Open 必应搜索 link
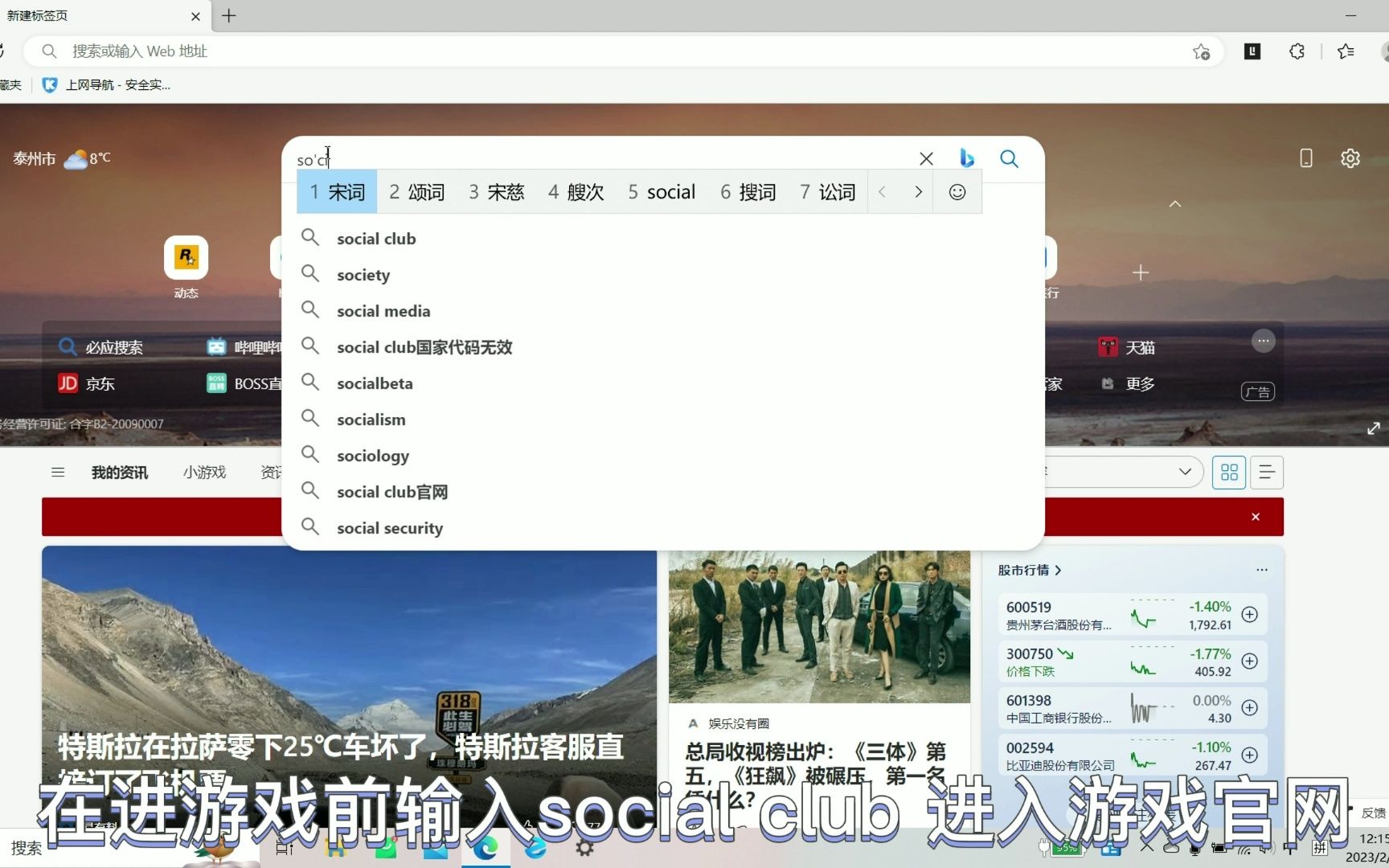 [101, 347]
